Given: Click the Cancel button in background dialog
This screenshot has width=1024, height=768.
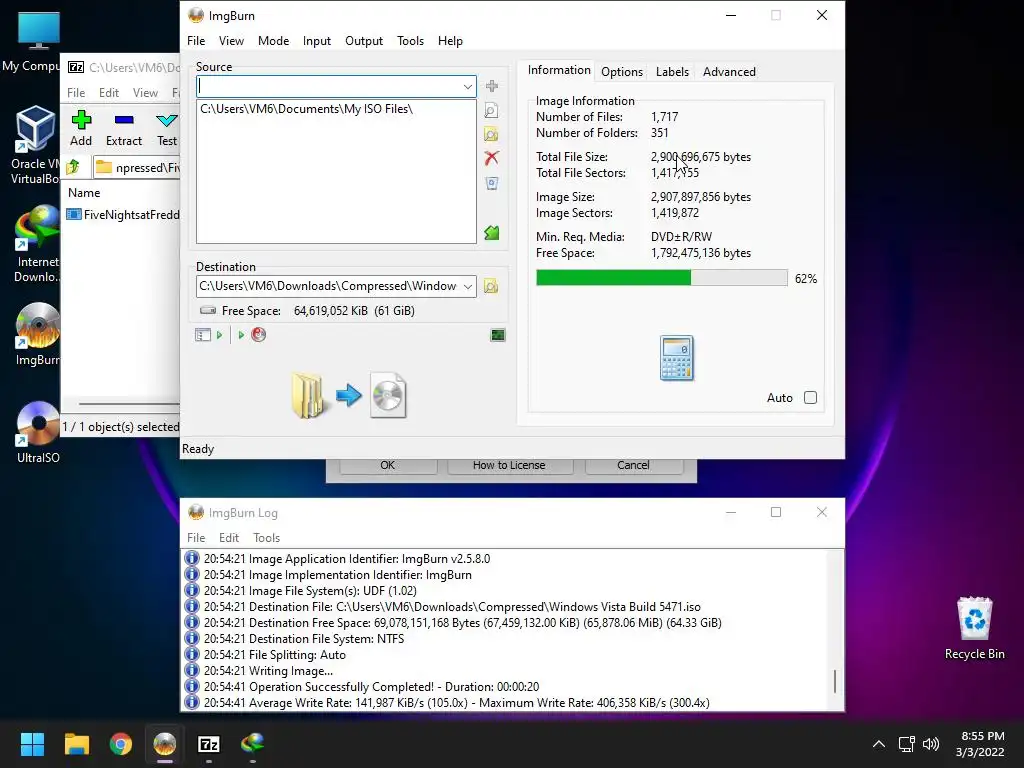Looking at the screenshot, I should pos(633,465).
